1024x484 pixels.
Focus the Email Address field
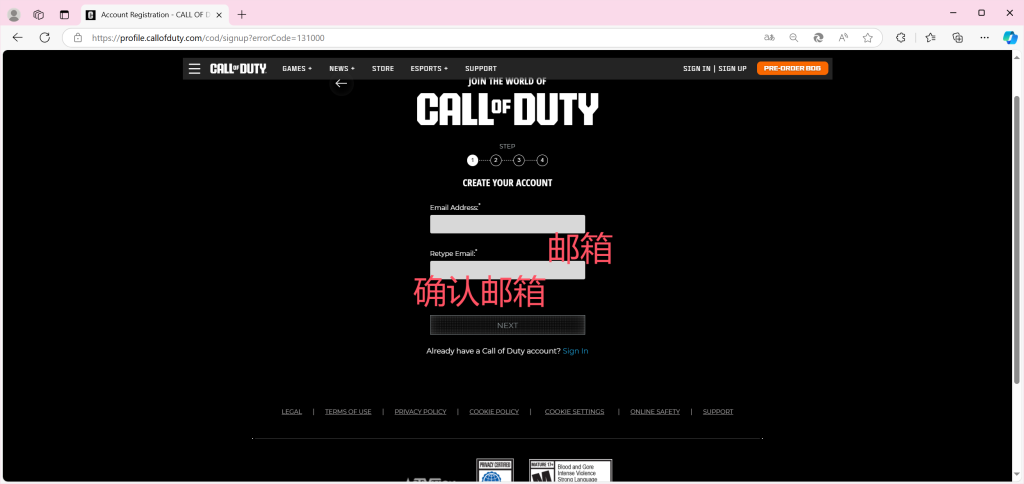tap(507, 224)
